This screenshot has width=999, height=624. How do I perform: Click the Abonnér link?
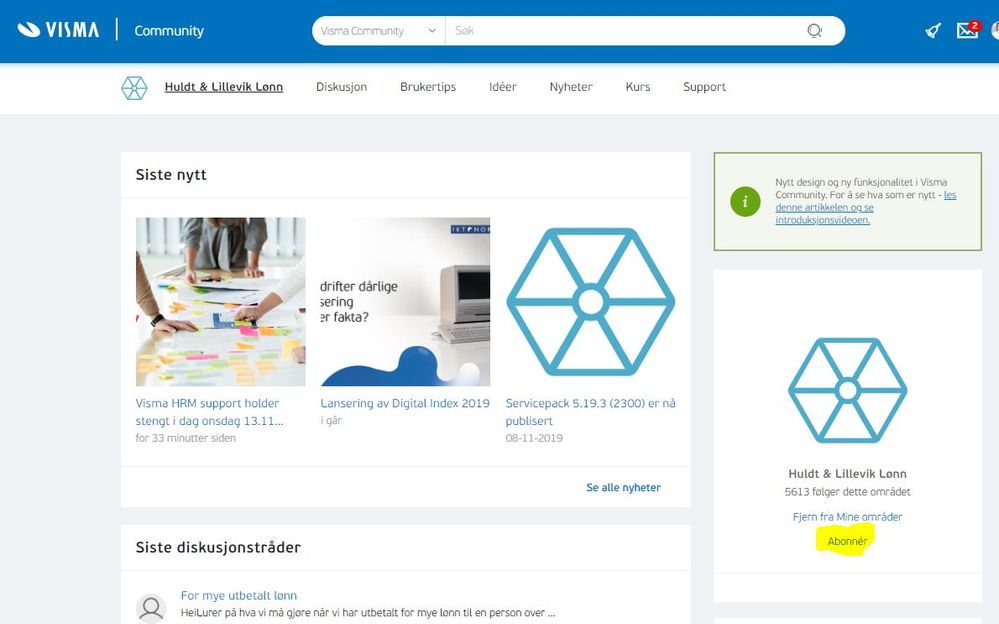pos(847,541)
